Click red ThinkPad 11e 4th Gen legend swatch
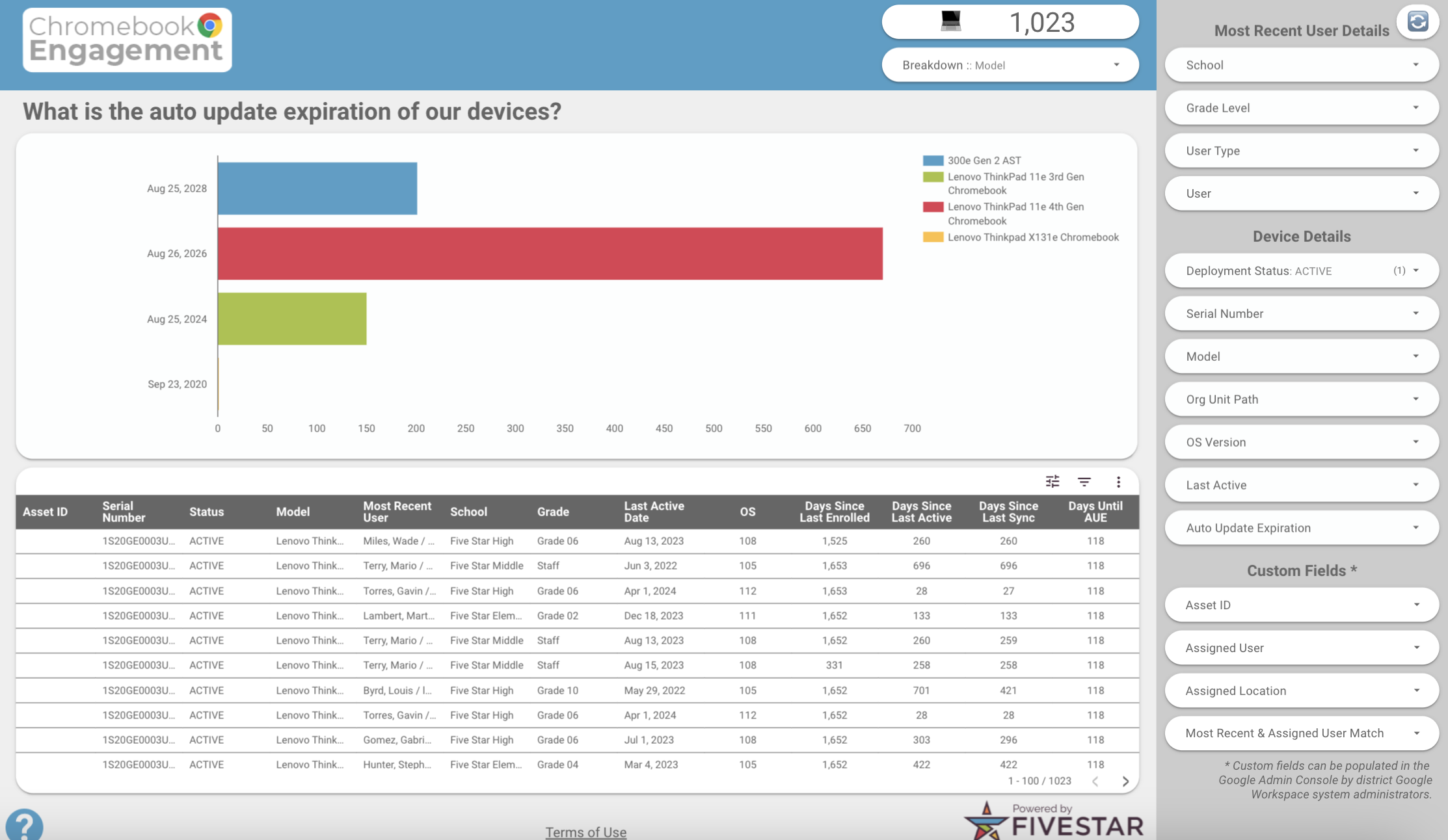 tap(933, 207)
